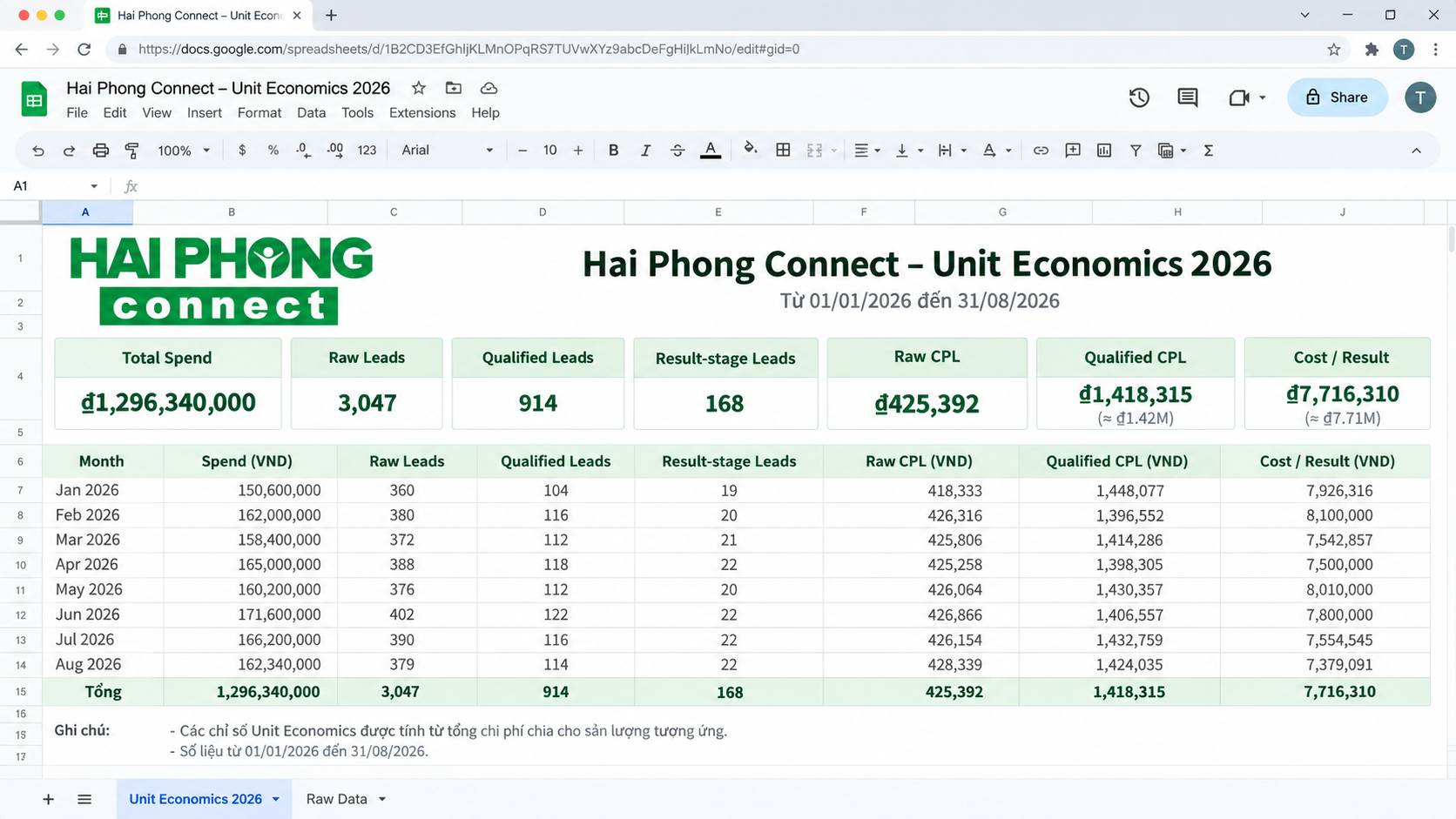Click the Insert link icon
Screen dimensions: 1456x819
(x=1041, y=151)
